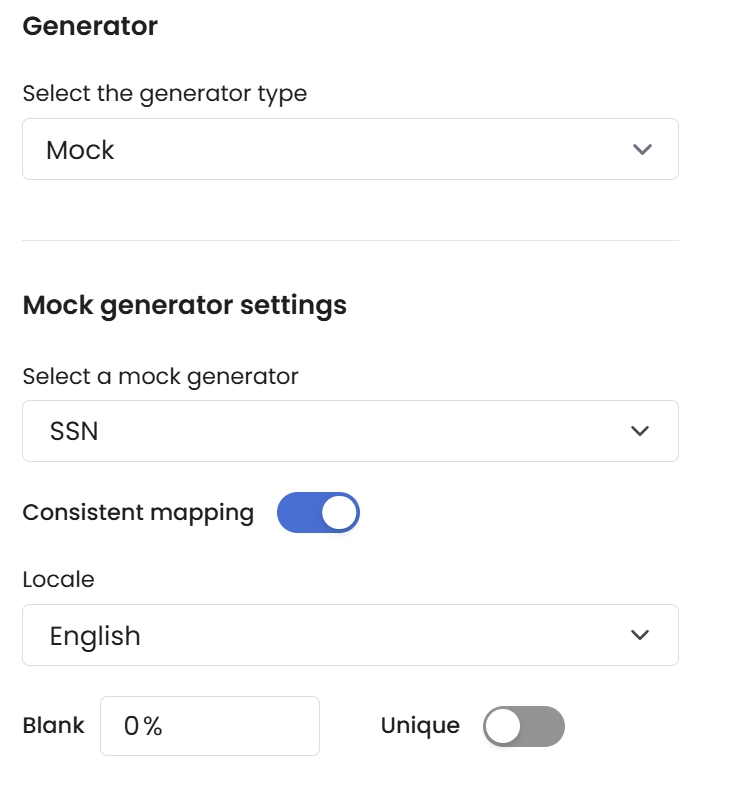Click the "Unique" label text
This screenshot has height=795, width=737.
point(420,726)
